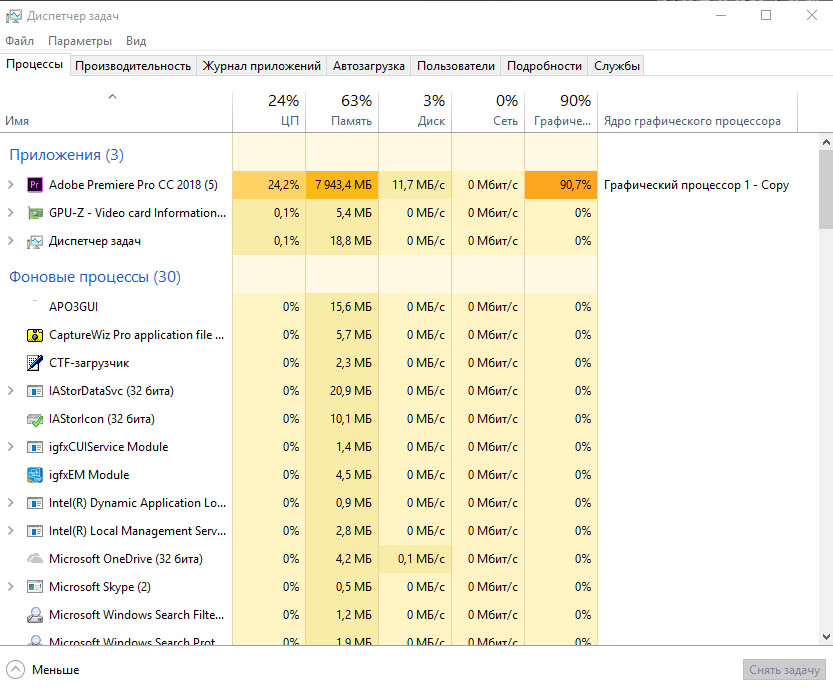
Task: Sort by the GPU usage column header
Action: pyautogui.click(x=561, y=111)
